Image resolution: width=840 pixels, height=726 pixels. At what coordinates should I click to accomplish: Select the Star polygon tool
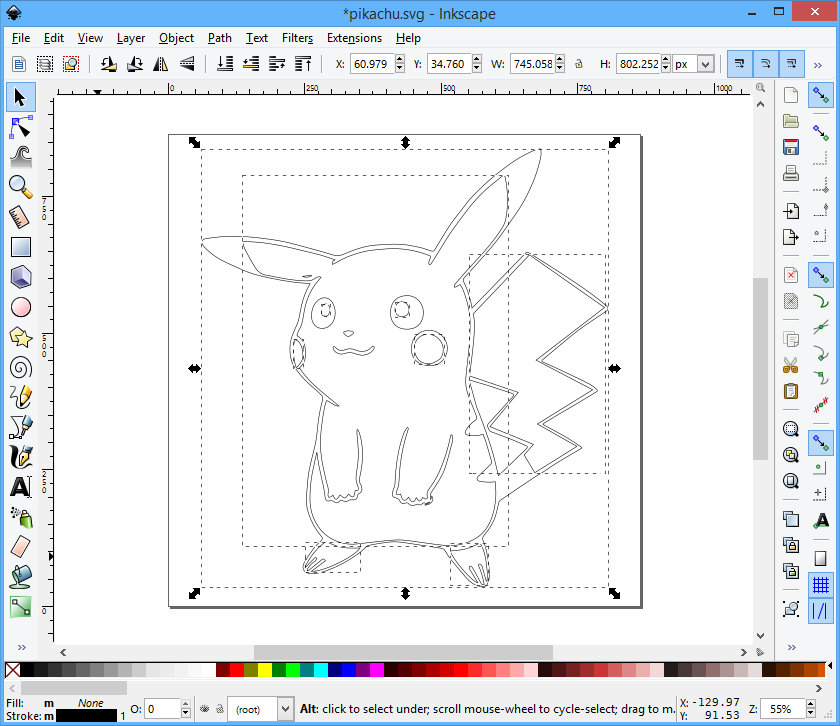coord(21,337)
